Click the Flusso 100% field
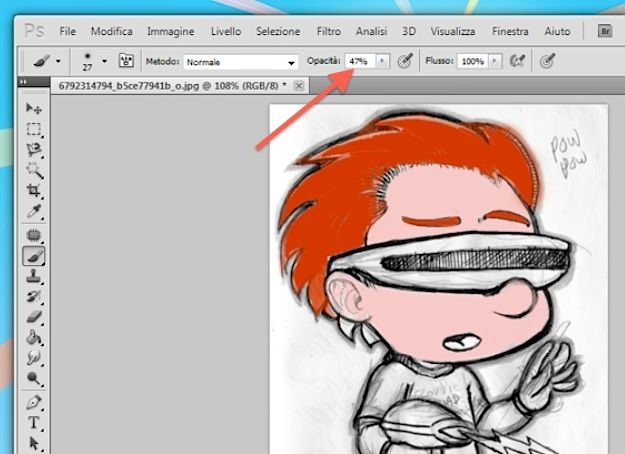This screenshot has height=454, width=625. tap(473, 61)
